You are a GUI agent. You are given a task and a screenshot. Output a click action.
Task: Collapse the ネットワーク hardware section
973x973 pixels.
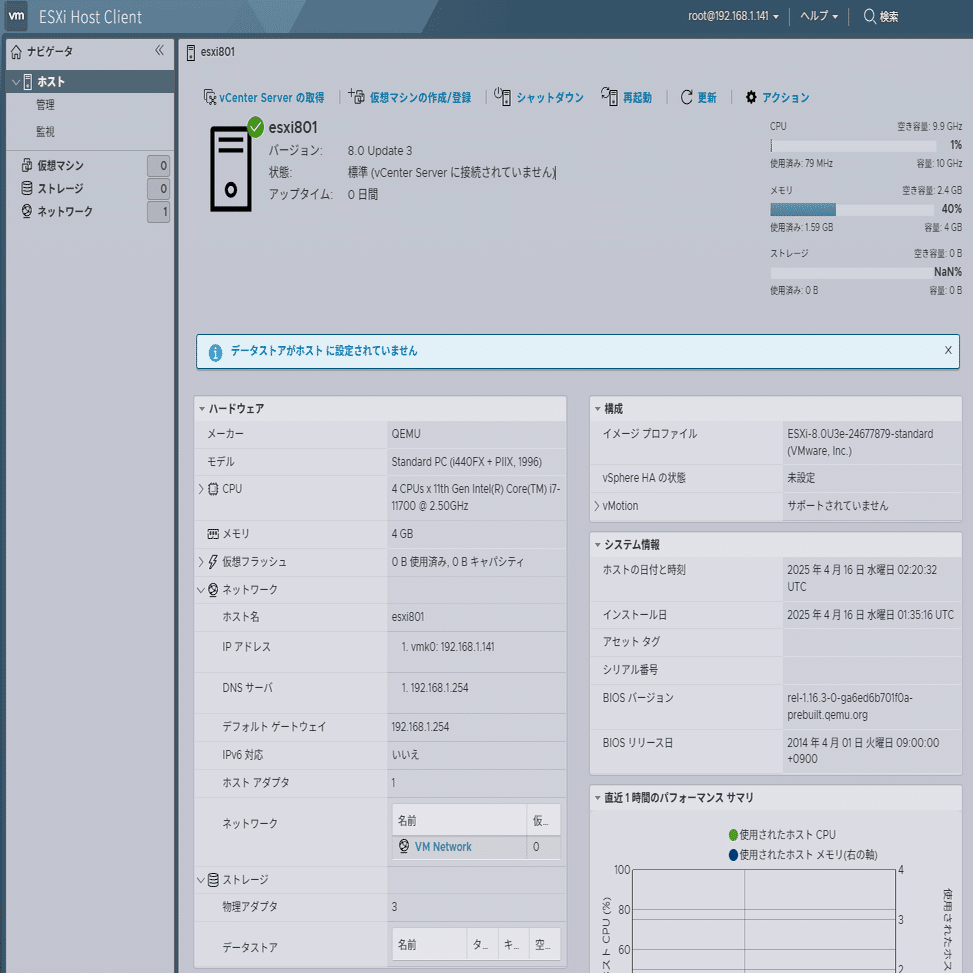point(201,590)
